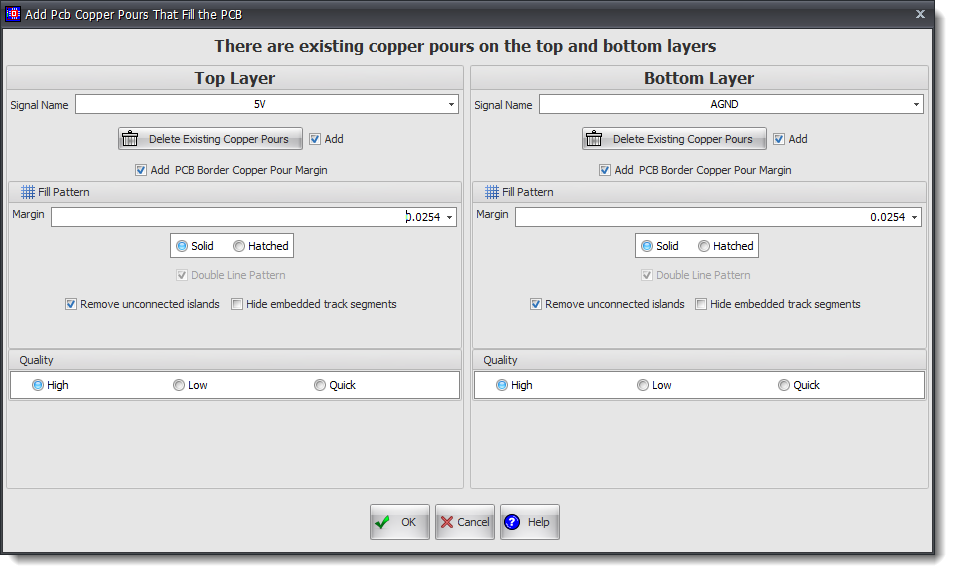Screen dimensions: 954x574
Task: Disable Bottom Layer PCB Border Copper Pour Margin
Action: click(x=605, y=170)
